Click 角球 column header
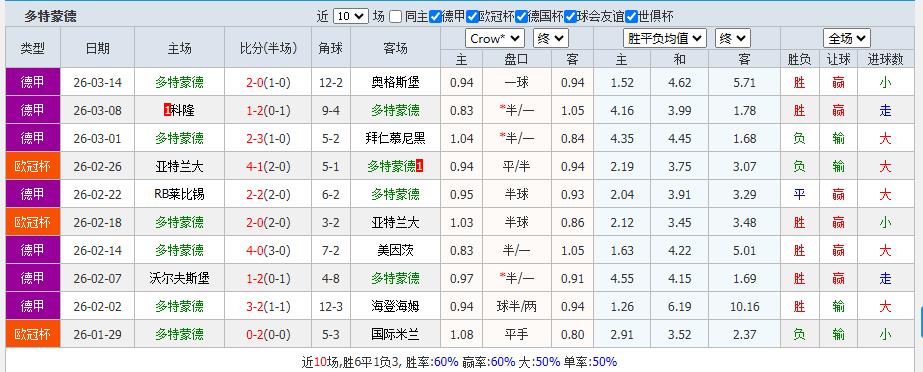The image size is (923, 372). point(331,47)
